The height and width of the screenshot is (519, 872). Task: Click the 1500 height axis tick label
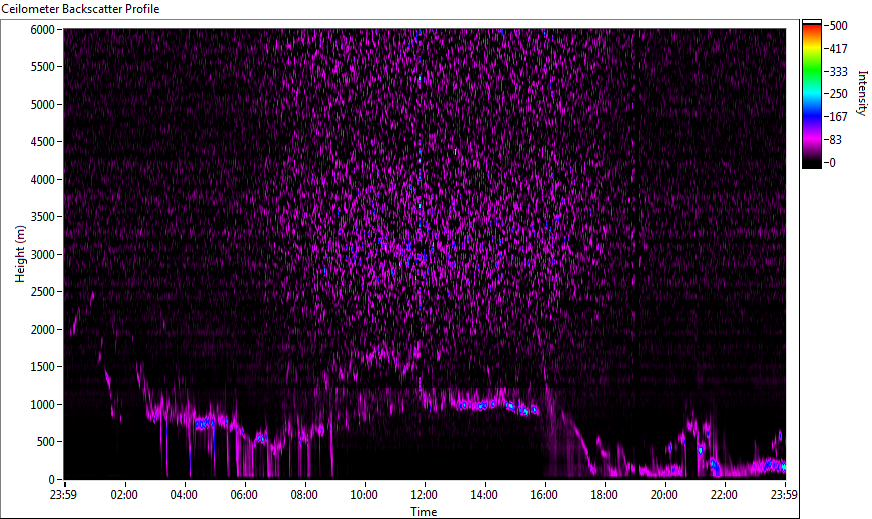pos(42,367)
